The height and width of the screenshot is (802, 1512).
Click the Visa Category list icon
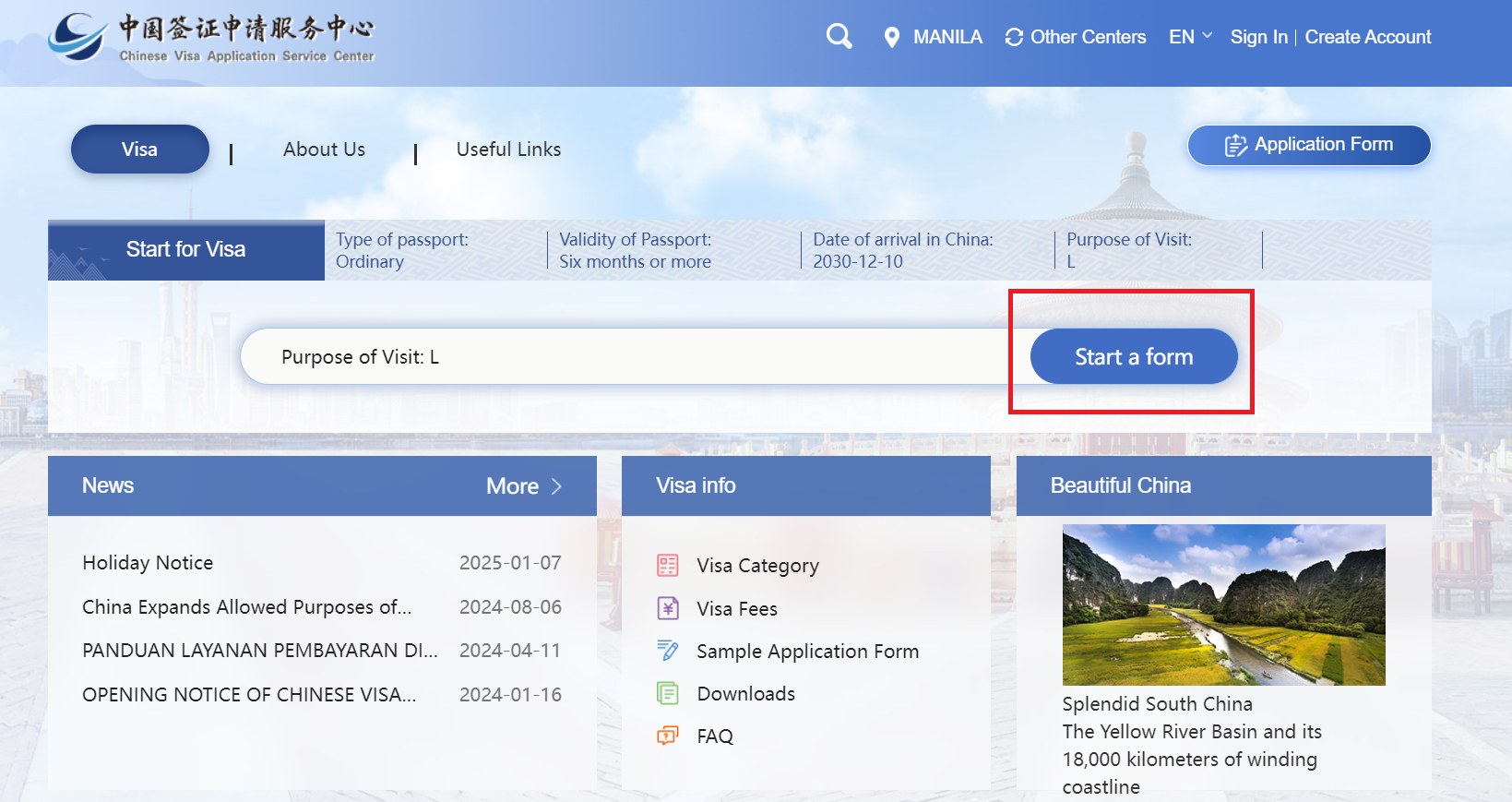667,565
